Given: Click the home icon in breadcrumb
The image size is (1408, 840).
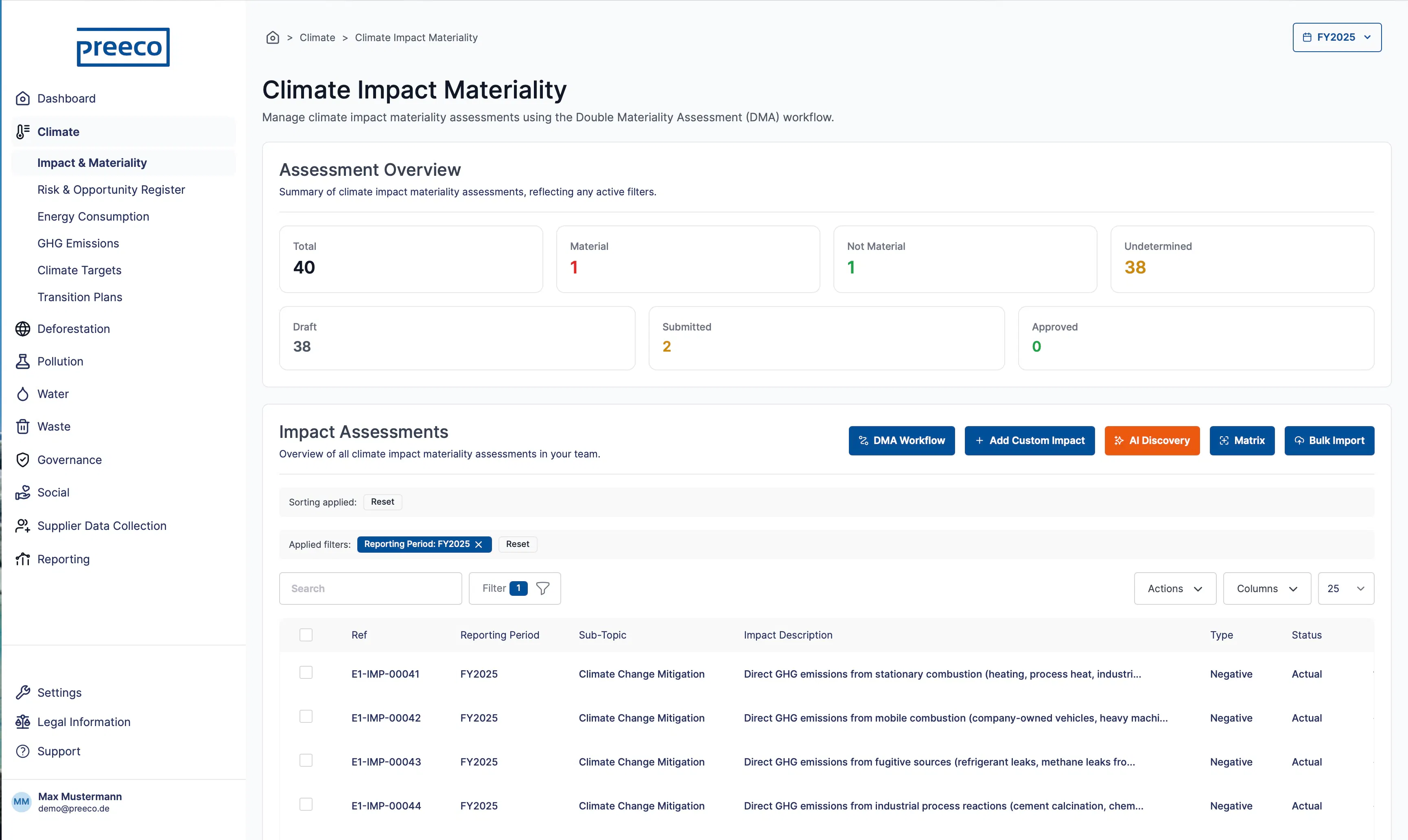Looking at the screenshot, I should [x=273, y=37].
